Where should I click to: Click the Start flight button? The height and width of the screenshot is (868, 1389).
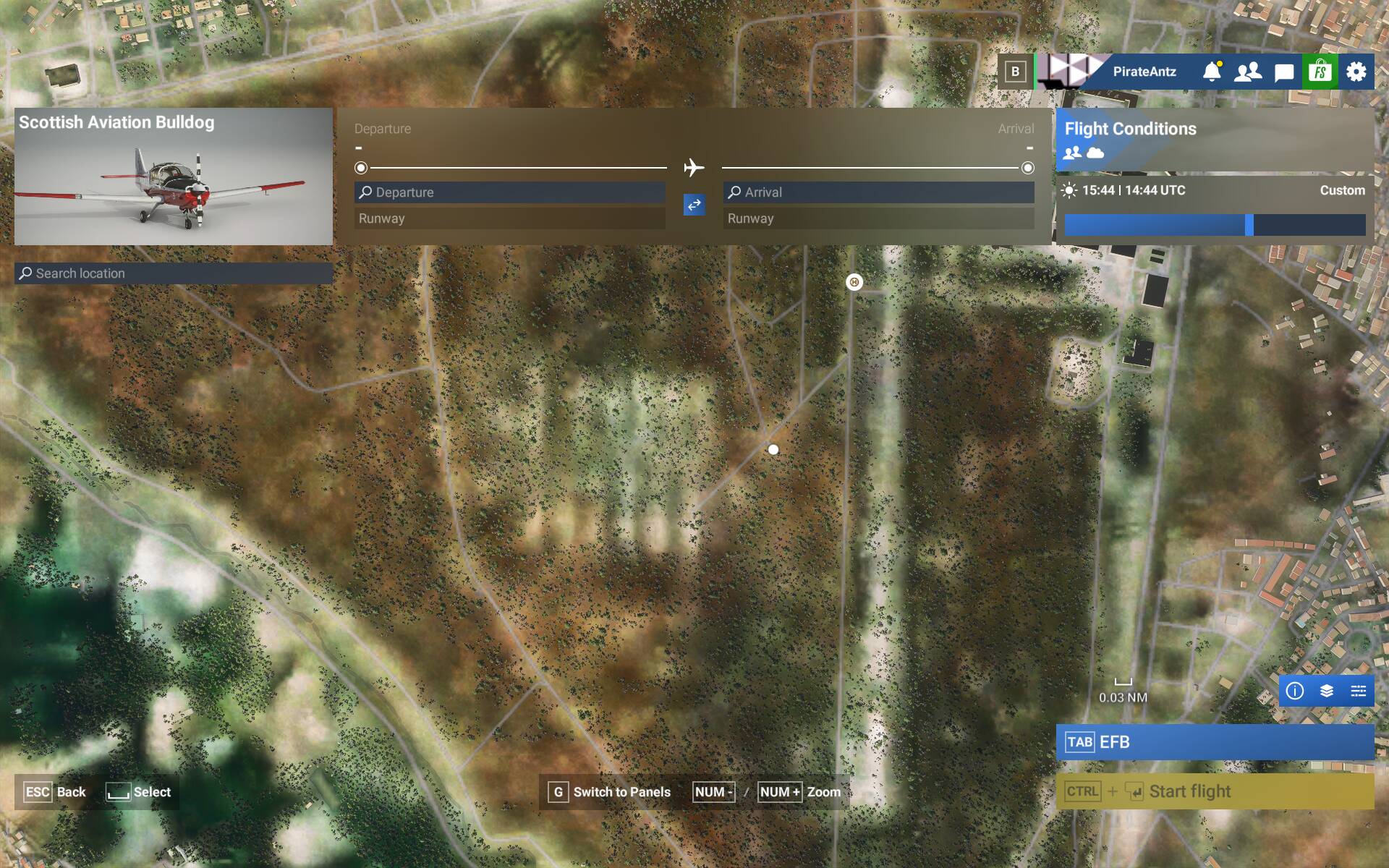(1215, 791)
